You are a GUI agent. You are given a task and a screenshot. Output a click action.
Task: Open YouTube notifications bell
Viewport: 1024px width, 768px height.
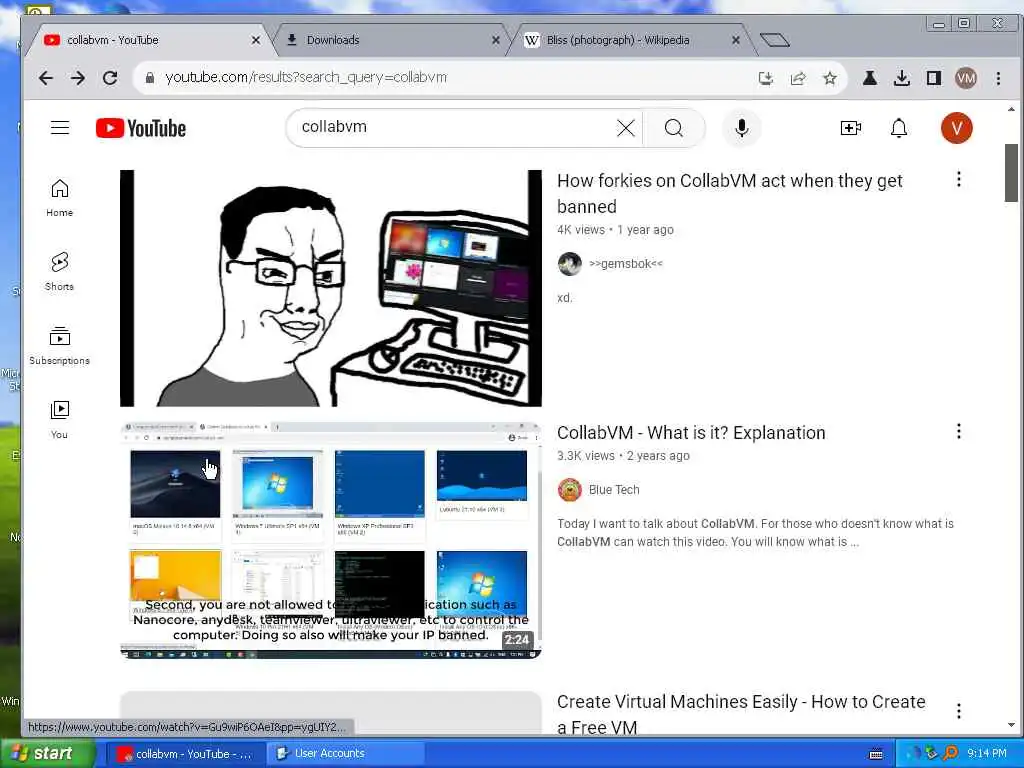click(899, 128)
